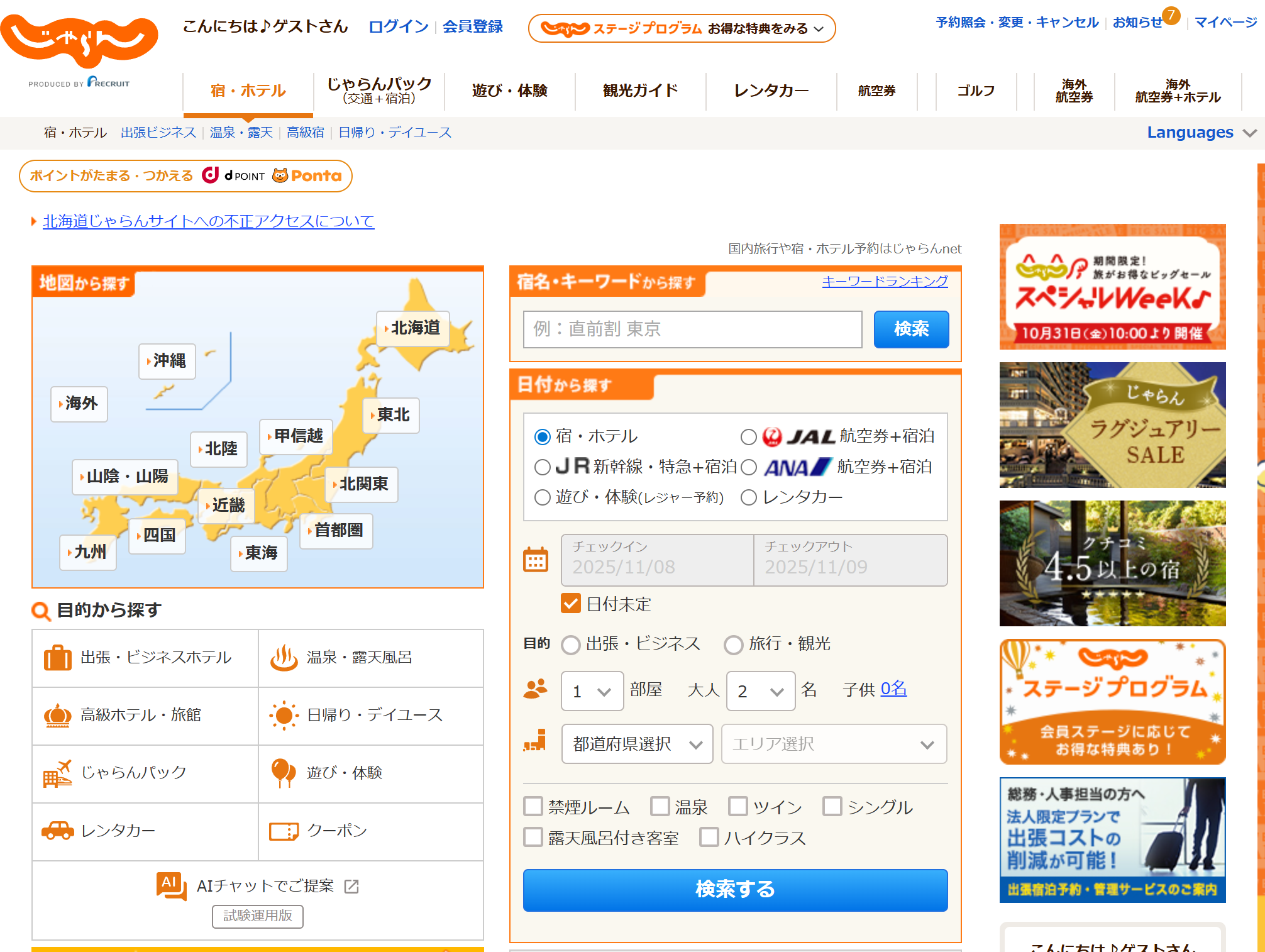The image size is (1265, 952).
Task: Click the rental car icon
Action: click(57, 831)
